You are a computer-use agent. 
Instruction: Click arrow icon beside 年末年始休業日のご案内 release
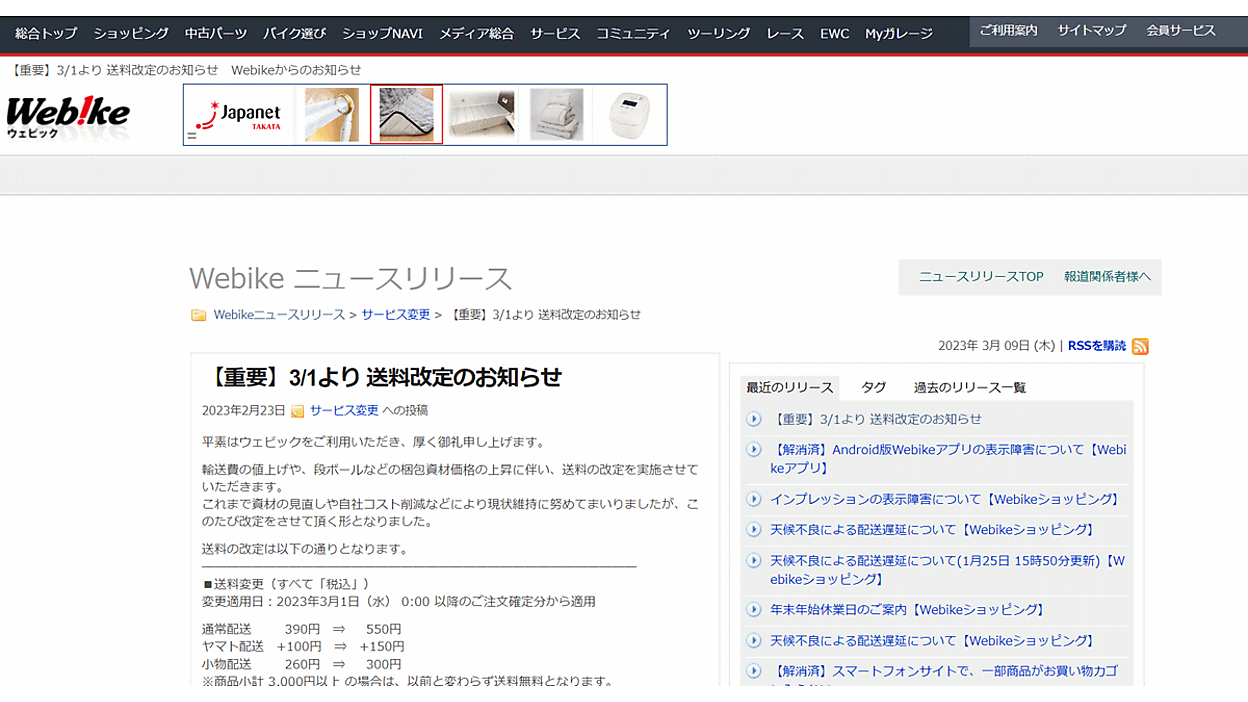(x=754, y=609)
